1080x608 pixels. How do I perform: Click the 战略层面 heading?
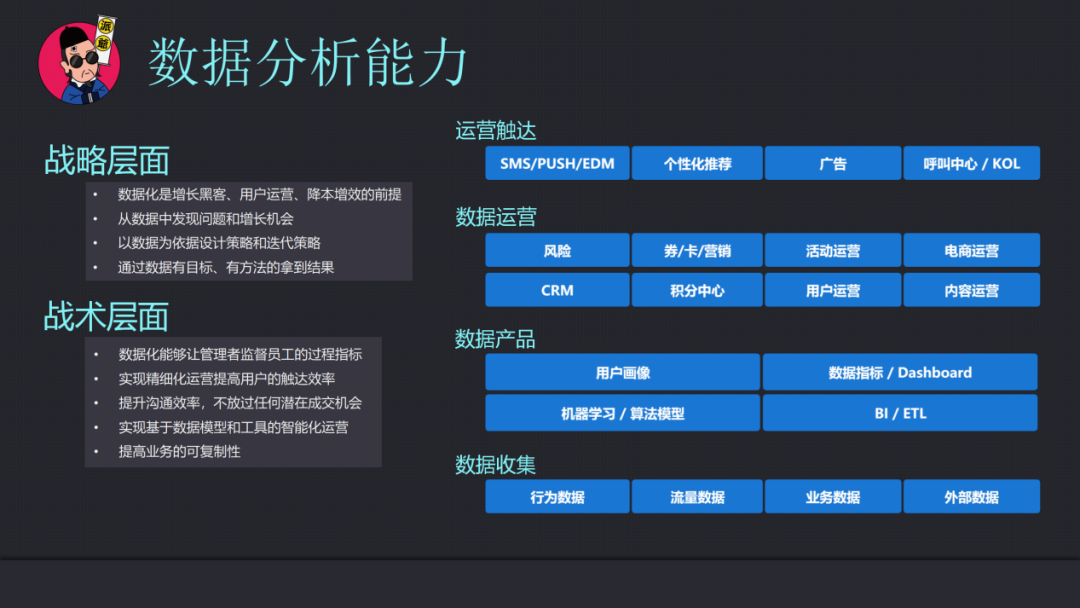(x=107, y=160)
